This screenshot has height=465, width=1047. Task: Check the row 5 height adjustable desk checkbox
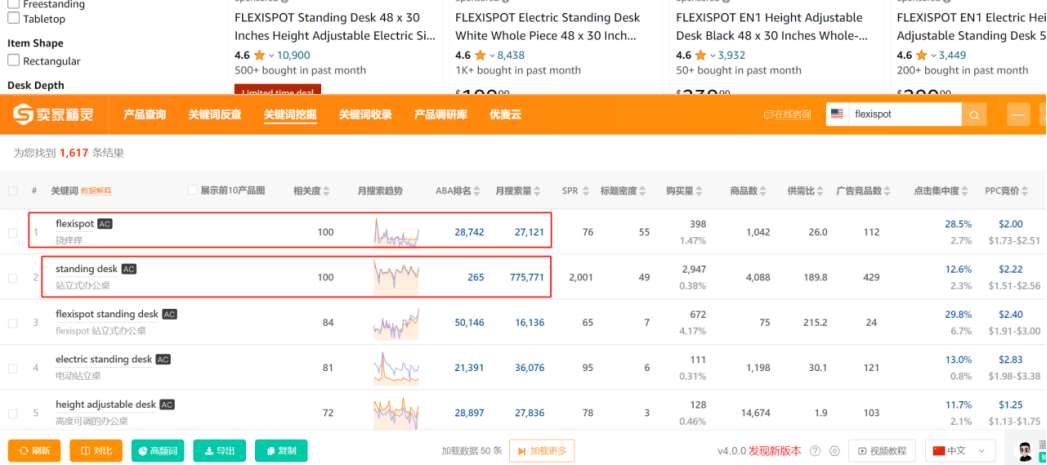13,414
